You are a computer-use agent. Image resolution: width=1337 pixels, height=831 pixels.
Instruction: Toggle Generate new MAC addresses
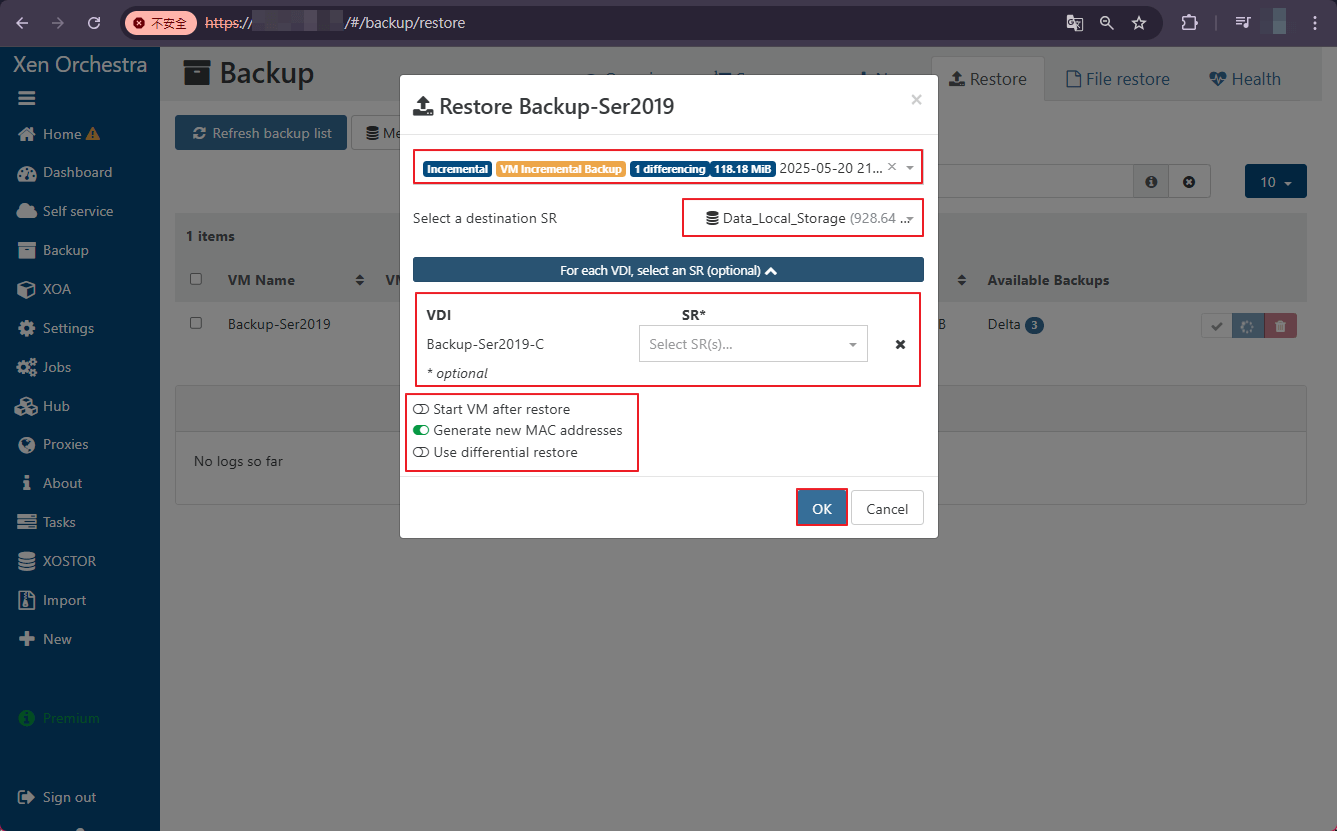pyautogui.click(x=421, y=430)
